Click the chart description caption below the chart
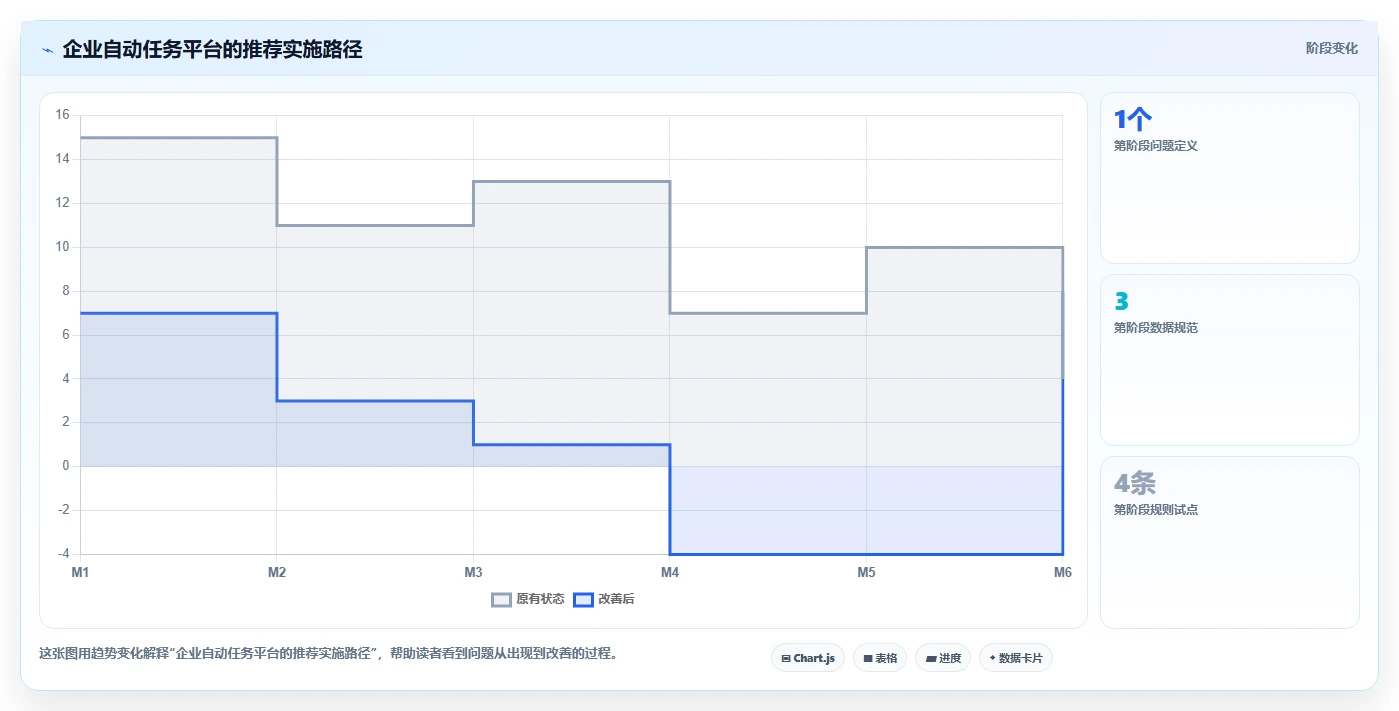This screenshot has height=711, width=1399. tap(328, 654)
